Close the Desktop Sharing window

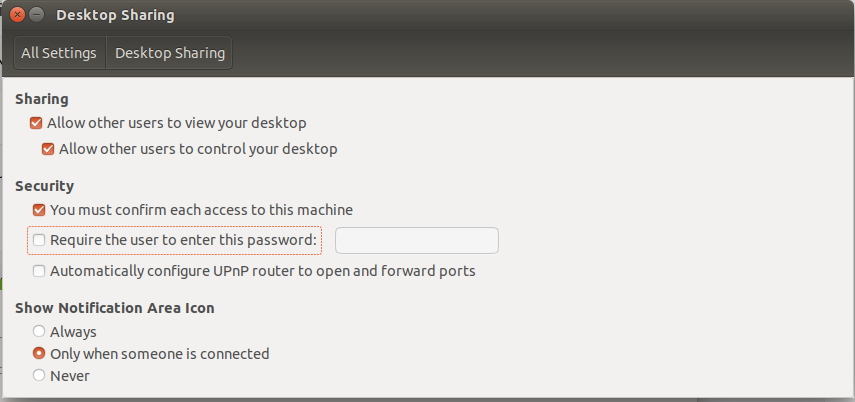pyautogui.click(x=19, y=16)
